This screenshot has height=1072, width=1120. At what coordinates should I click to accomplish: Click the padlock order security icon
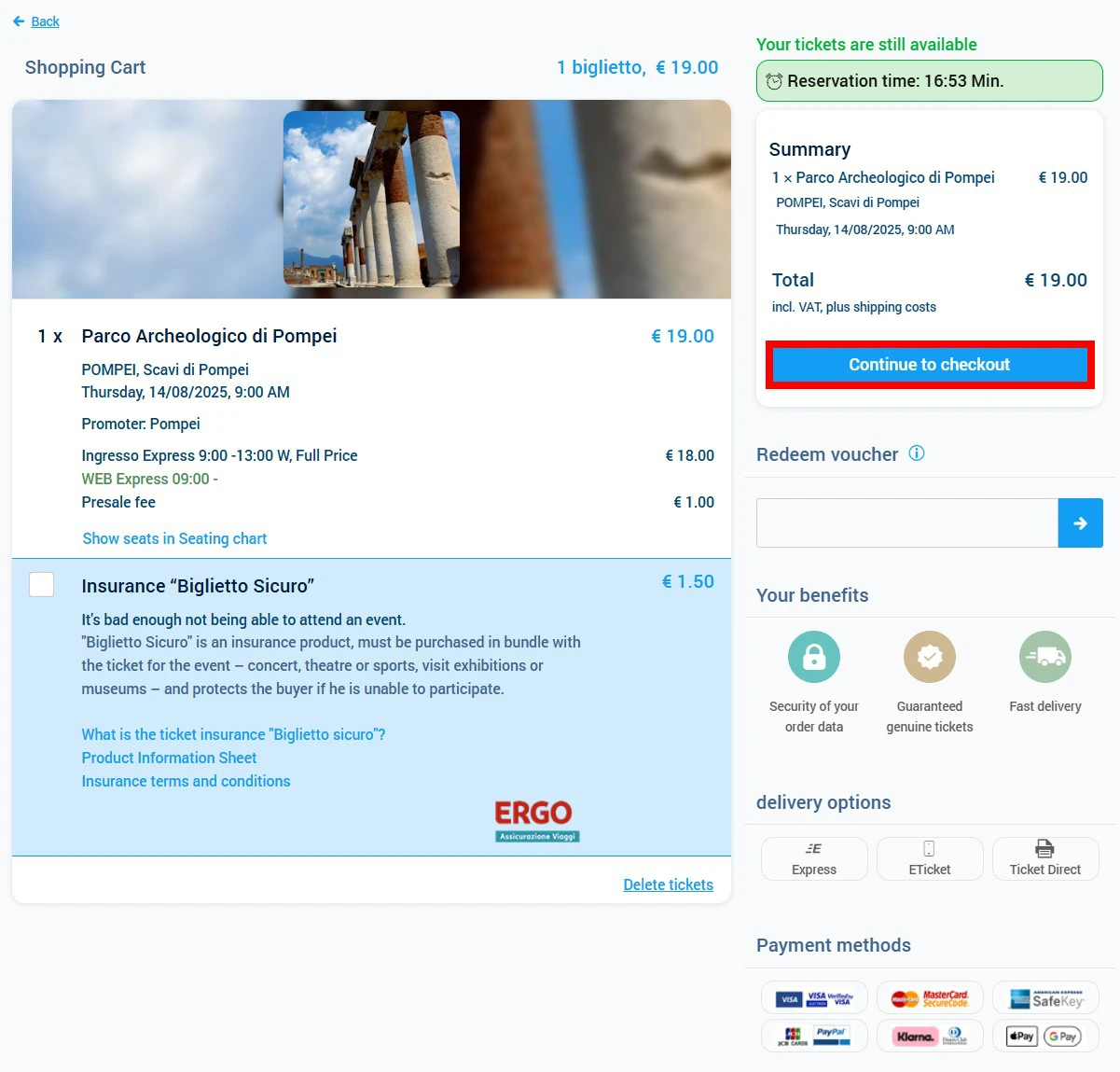pyautogui.click(x=813, y=657)
